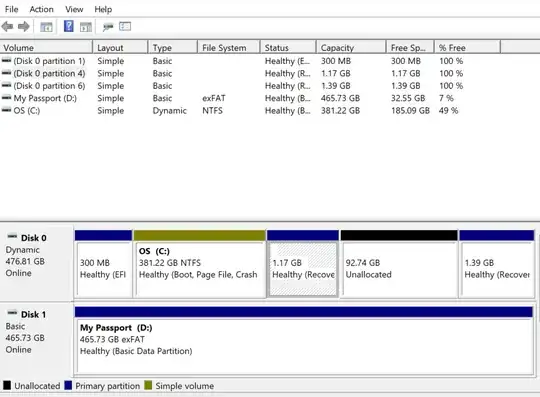Select the 300 MB EFI partition block
This screenshot has height=397, width=540.
103,264
